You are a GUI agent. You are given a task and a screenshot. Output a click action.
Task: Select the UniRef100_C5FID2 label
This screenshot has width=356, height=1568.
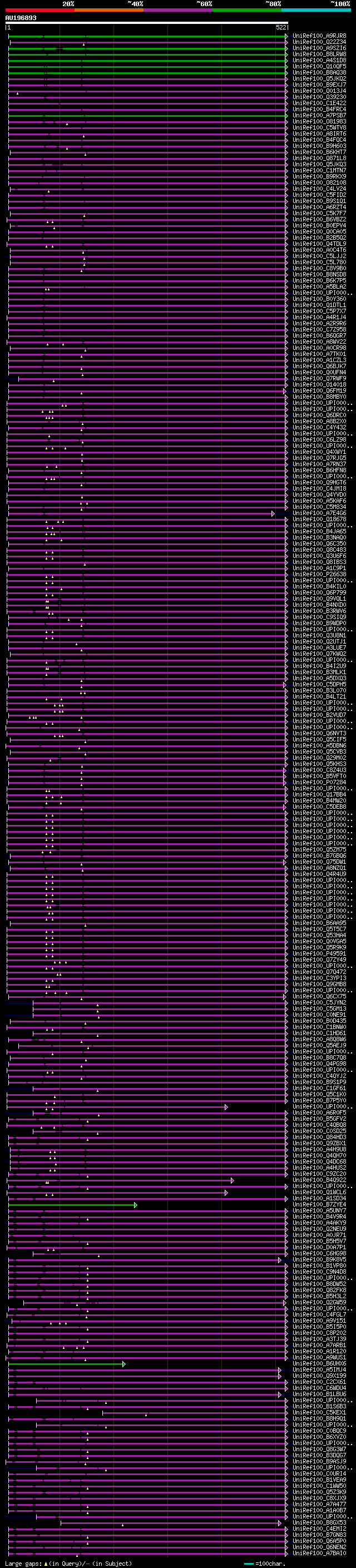[x=319, y=195]
